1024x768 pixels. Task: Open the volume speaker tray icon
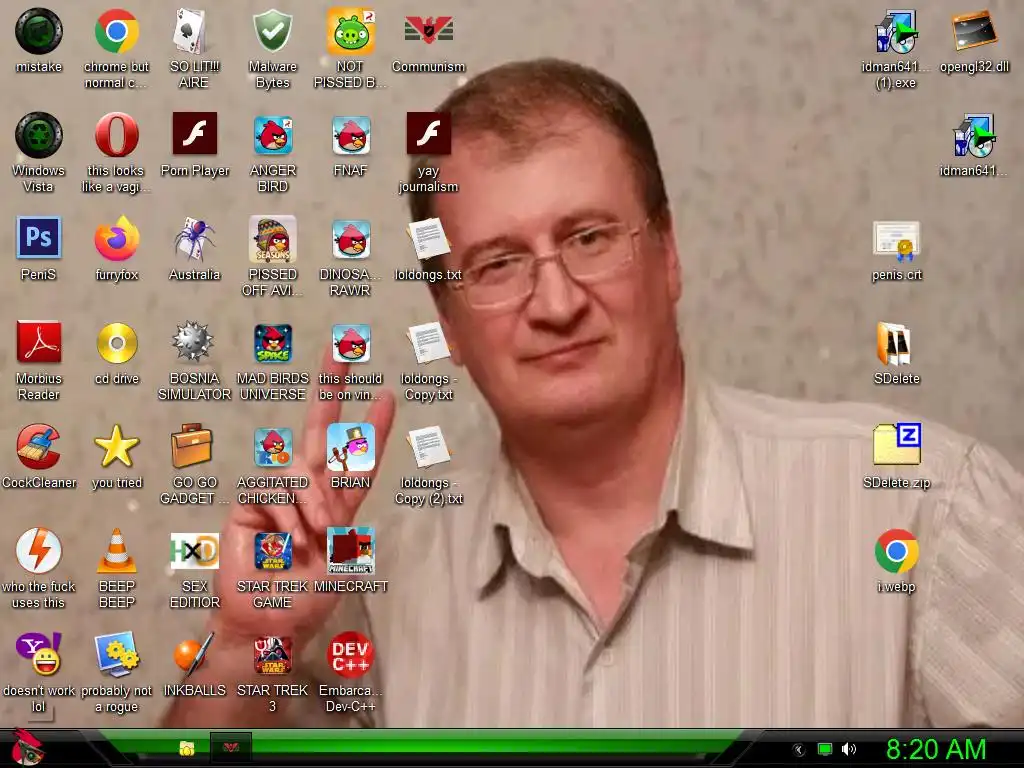click(x=848, y=749)
